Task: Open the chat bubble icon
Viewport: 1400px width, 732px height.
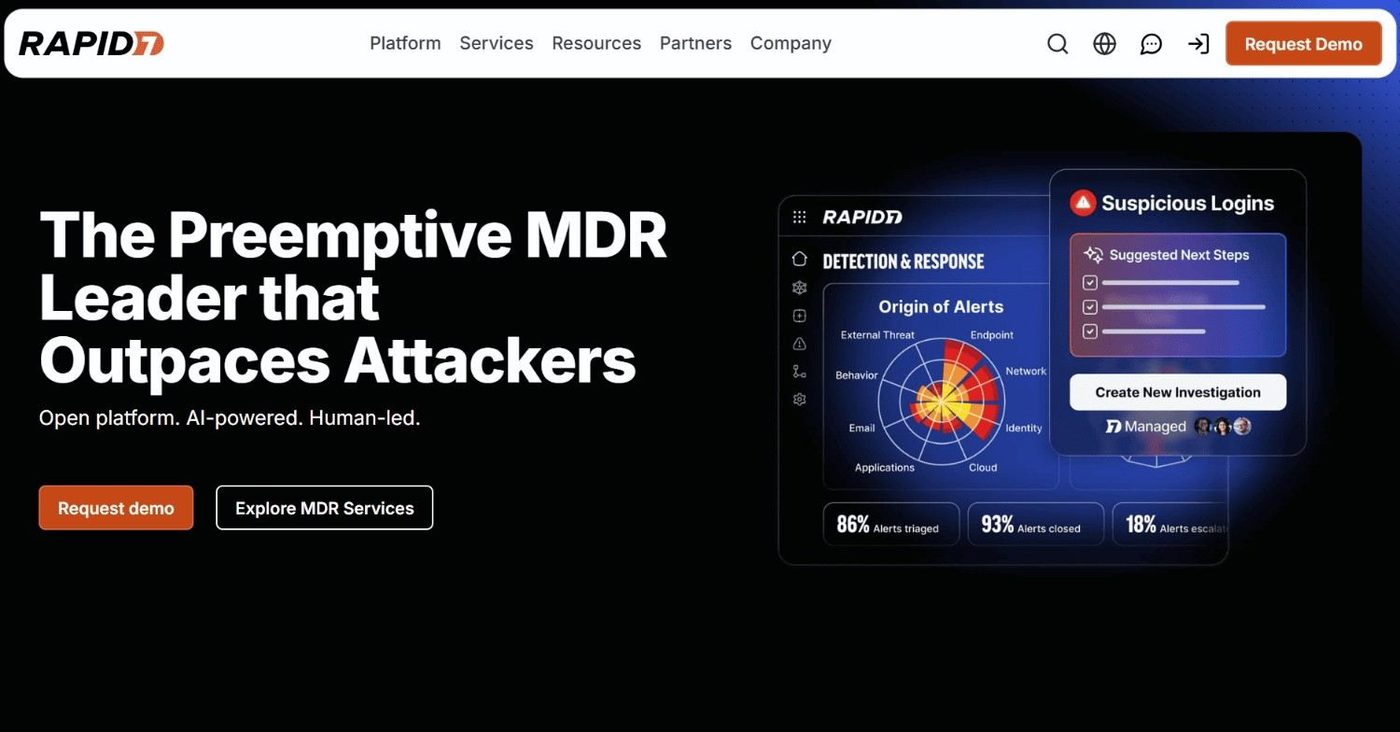Action: click(1151, 44)
